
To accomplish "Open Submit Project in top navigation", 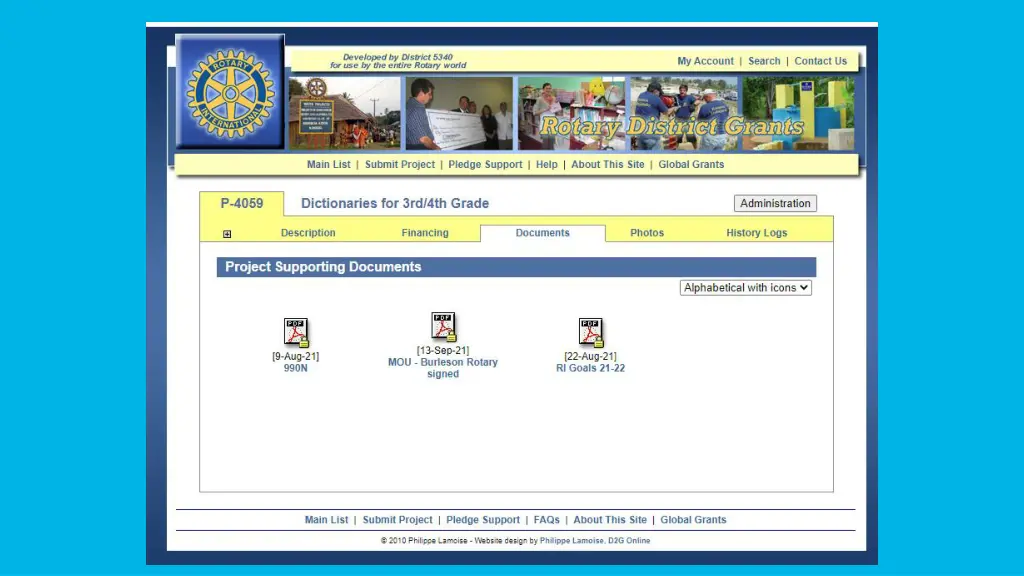I will (x=400, y=165).
